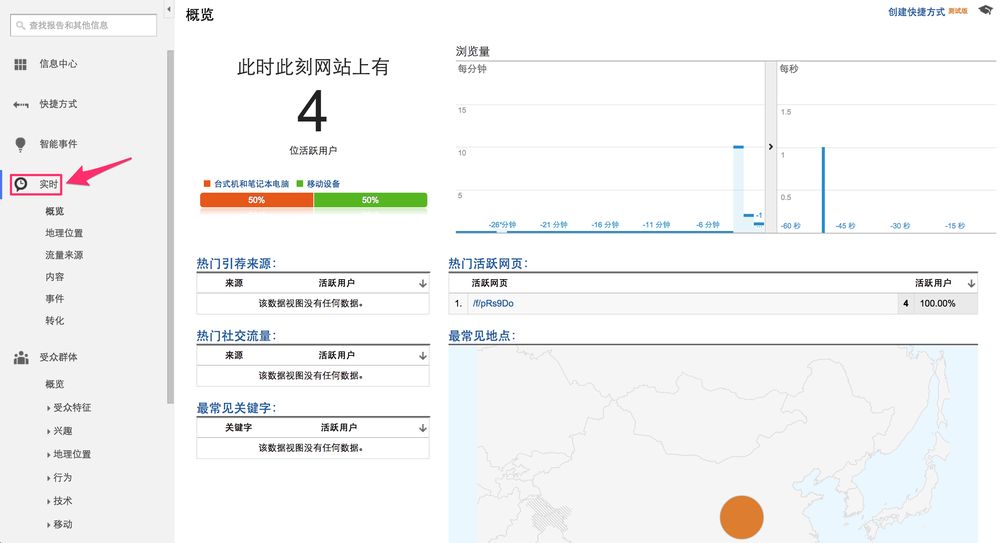Click tall per-minute pageview bar
This screenshot has height=543, width=1000.
click(739, 190)
